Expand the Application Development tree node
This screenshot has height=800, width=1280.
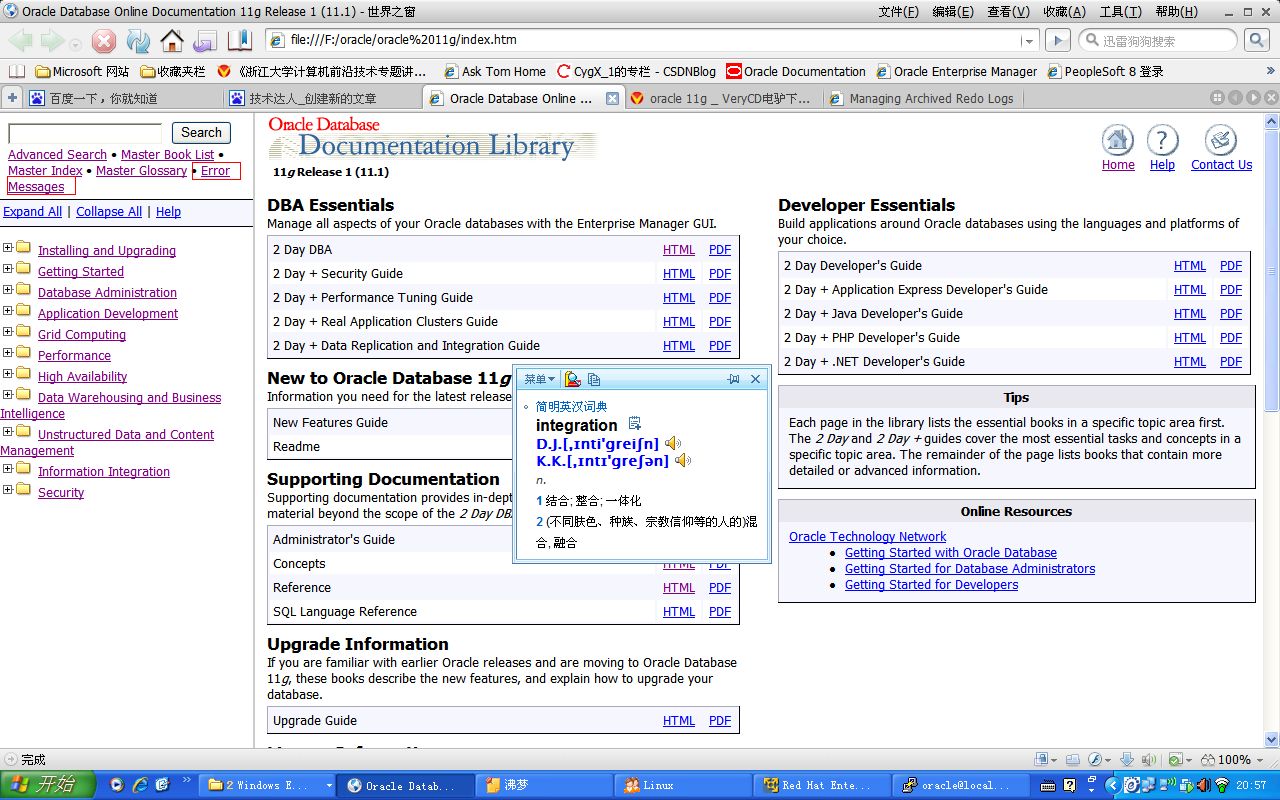tap(8, 311)
